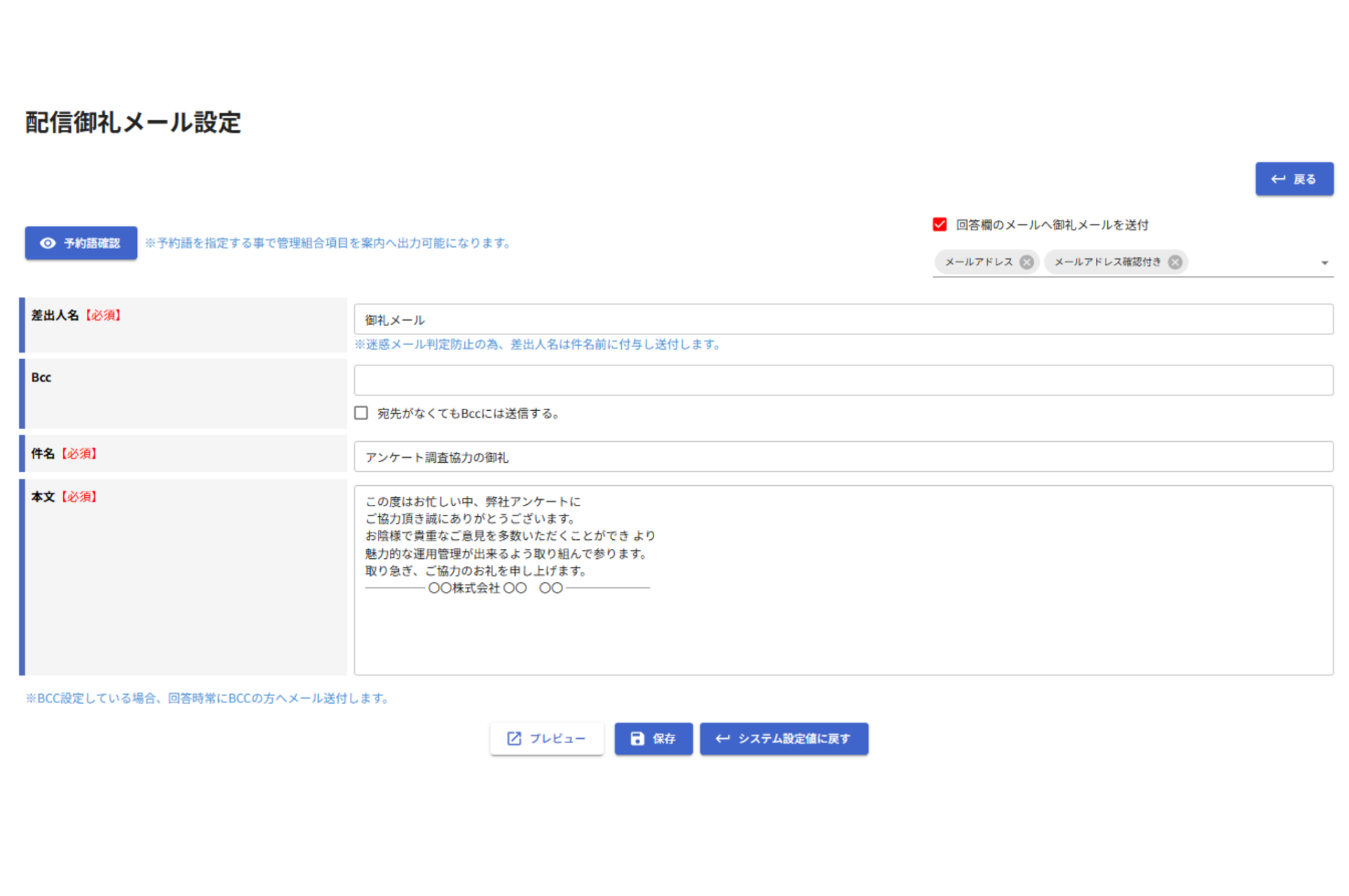Click システム設定値に戻す reset button

point(784,739)
